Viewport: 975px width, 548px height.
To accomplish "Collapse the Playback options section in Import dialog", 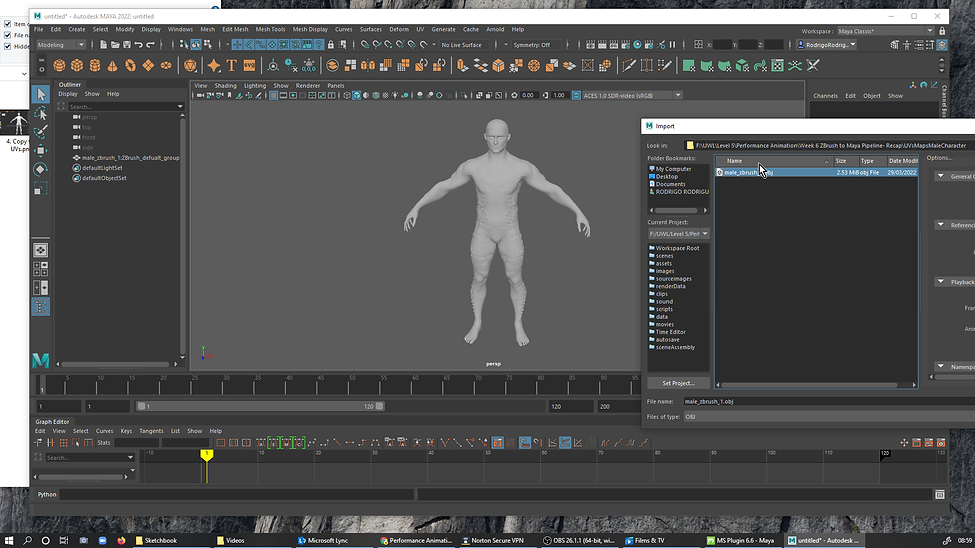I will pos(941,282).
